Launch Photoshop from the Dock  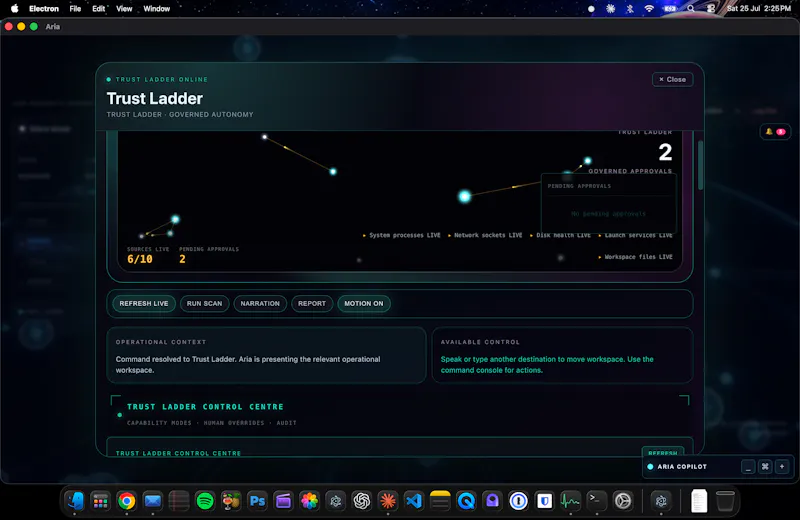click(x=257, y=501)
